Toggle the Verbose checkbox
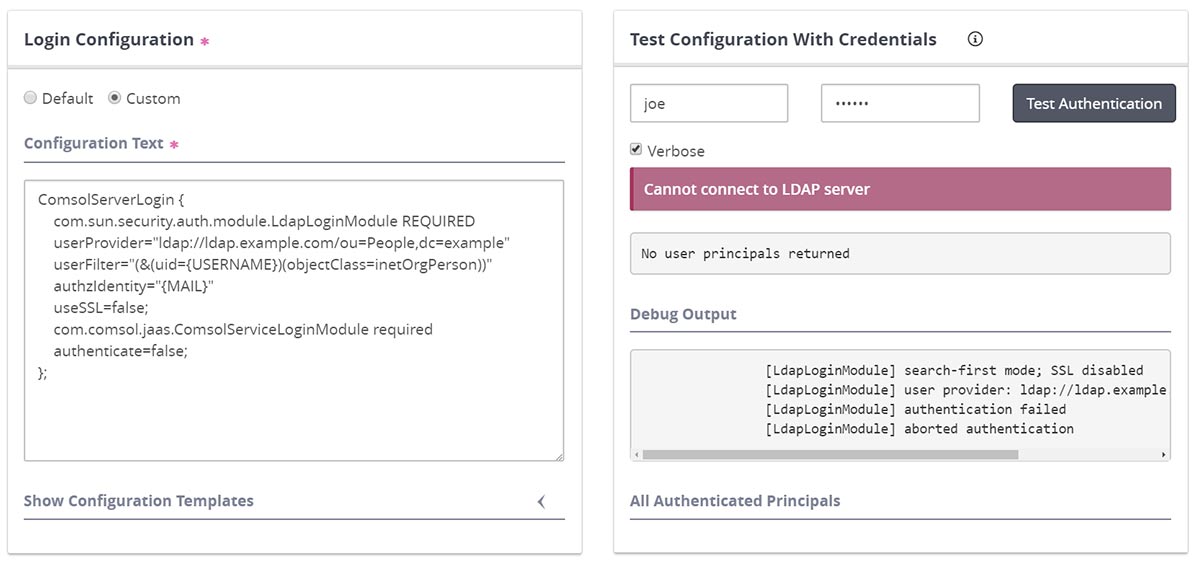1200x569 pixels. click(x=636, y=150)
